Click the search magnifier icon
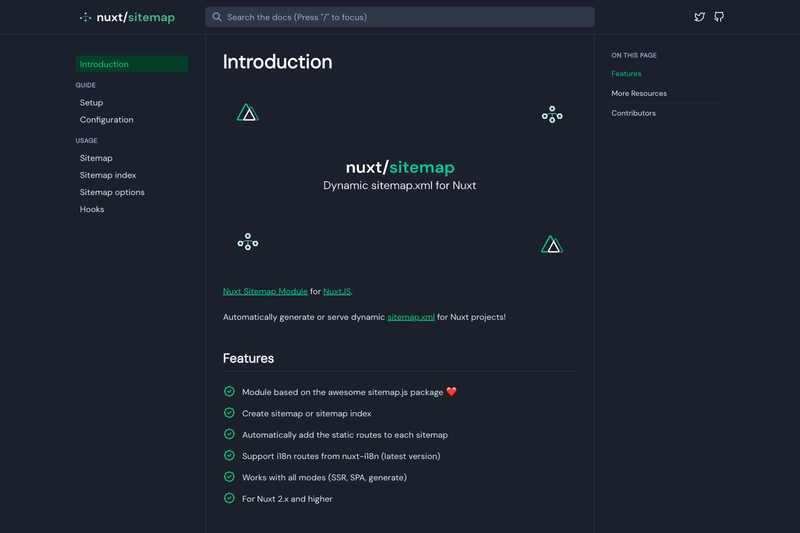Viewport: 800px width, 533px height. tap(217, 17)
